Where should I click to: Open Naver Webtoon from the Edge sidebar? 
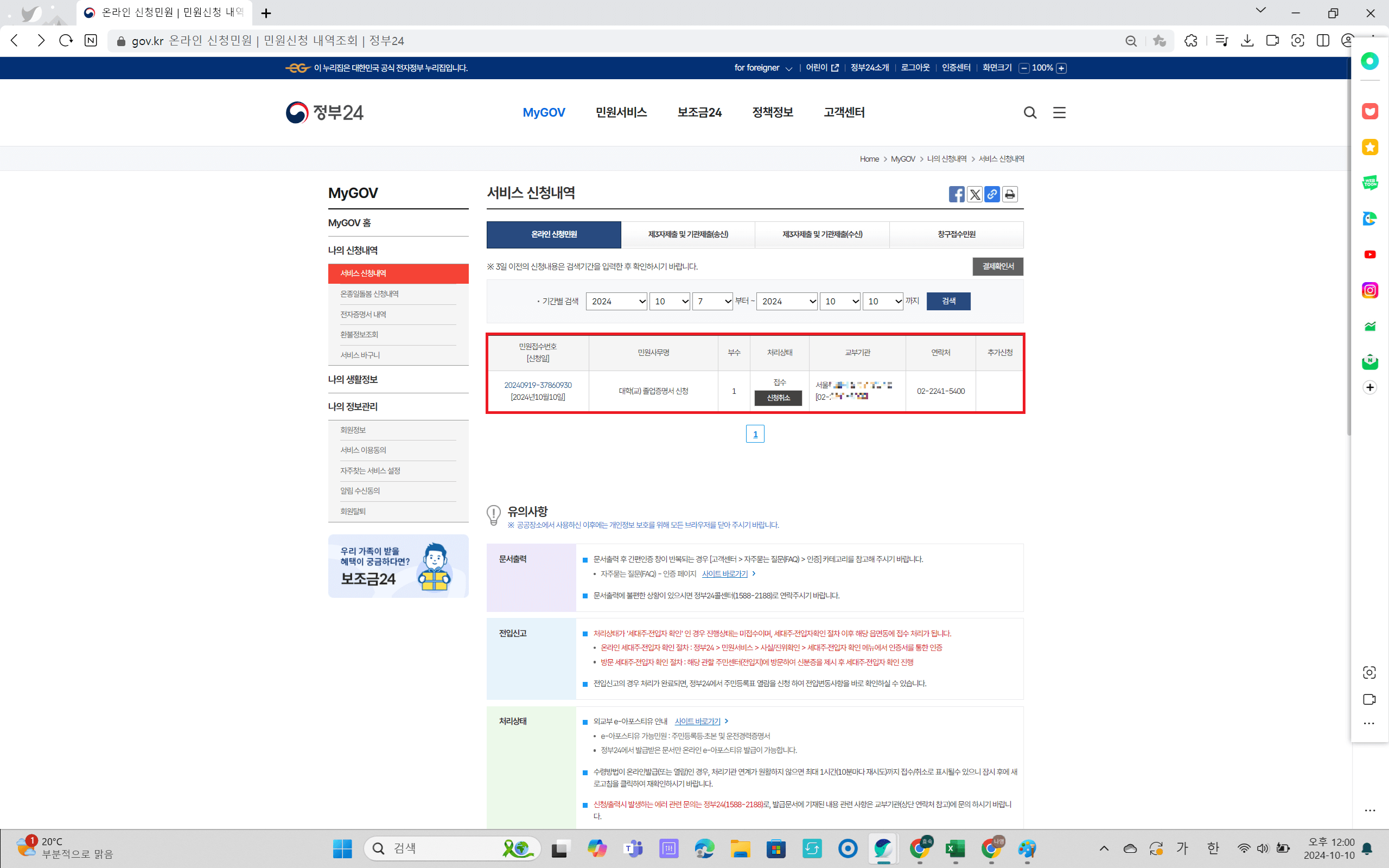coord(1370,183)
